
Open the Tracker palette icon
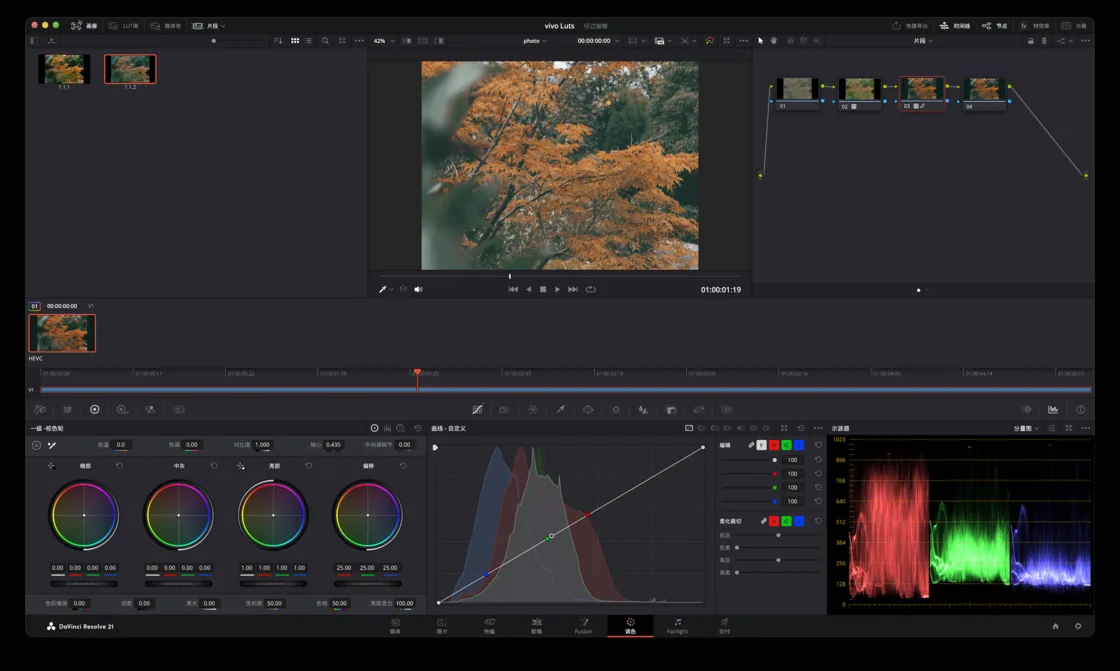click(x=616, y=409)
